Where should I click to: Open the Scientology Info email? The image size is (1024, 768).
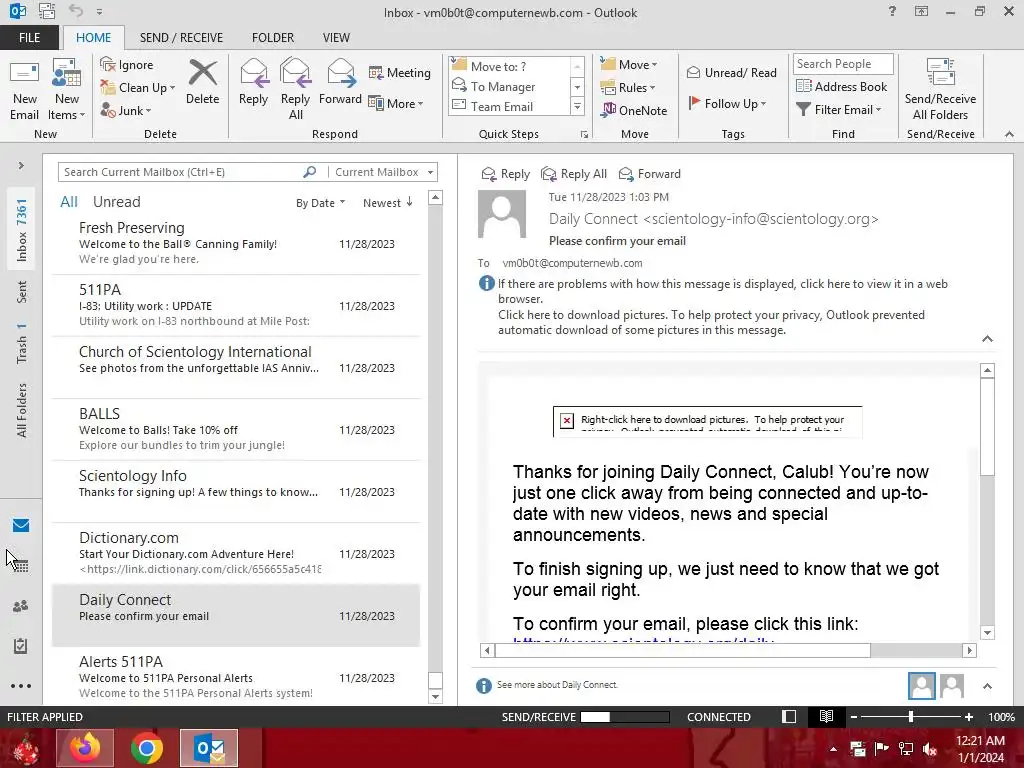(236, 492)
